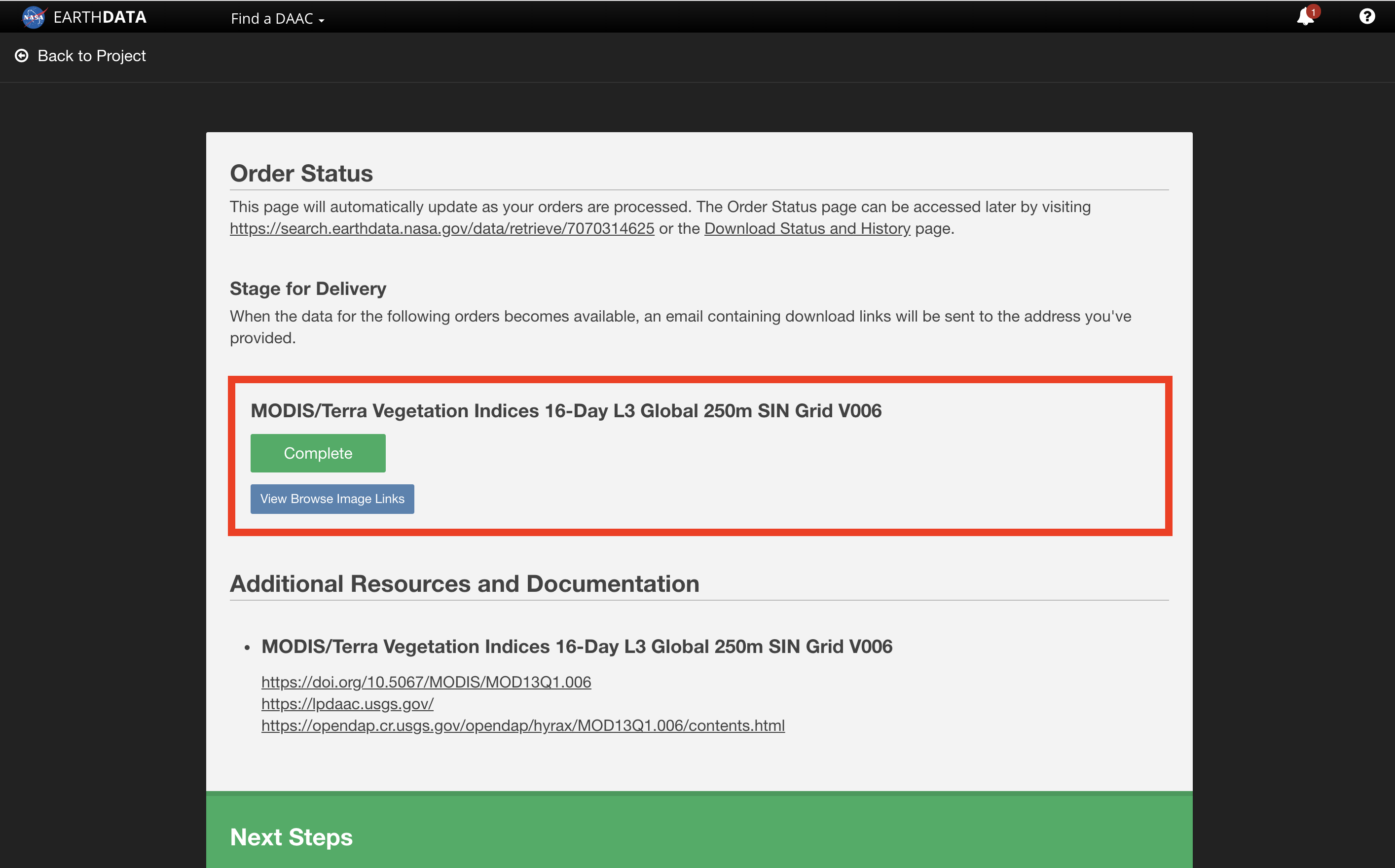Click the help question mark icon
Screen dimensions: 1395x868
click(1367, 17)
